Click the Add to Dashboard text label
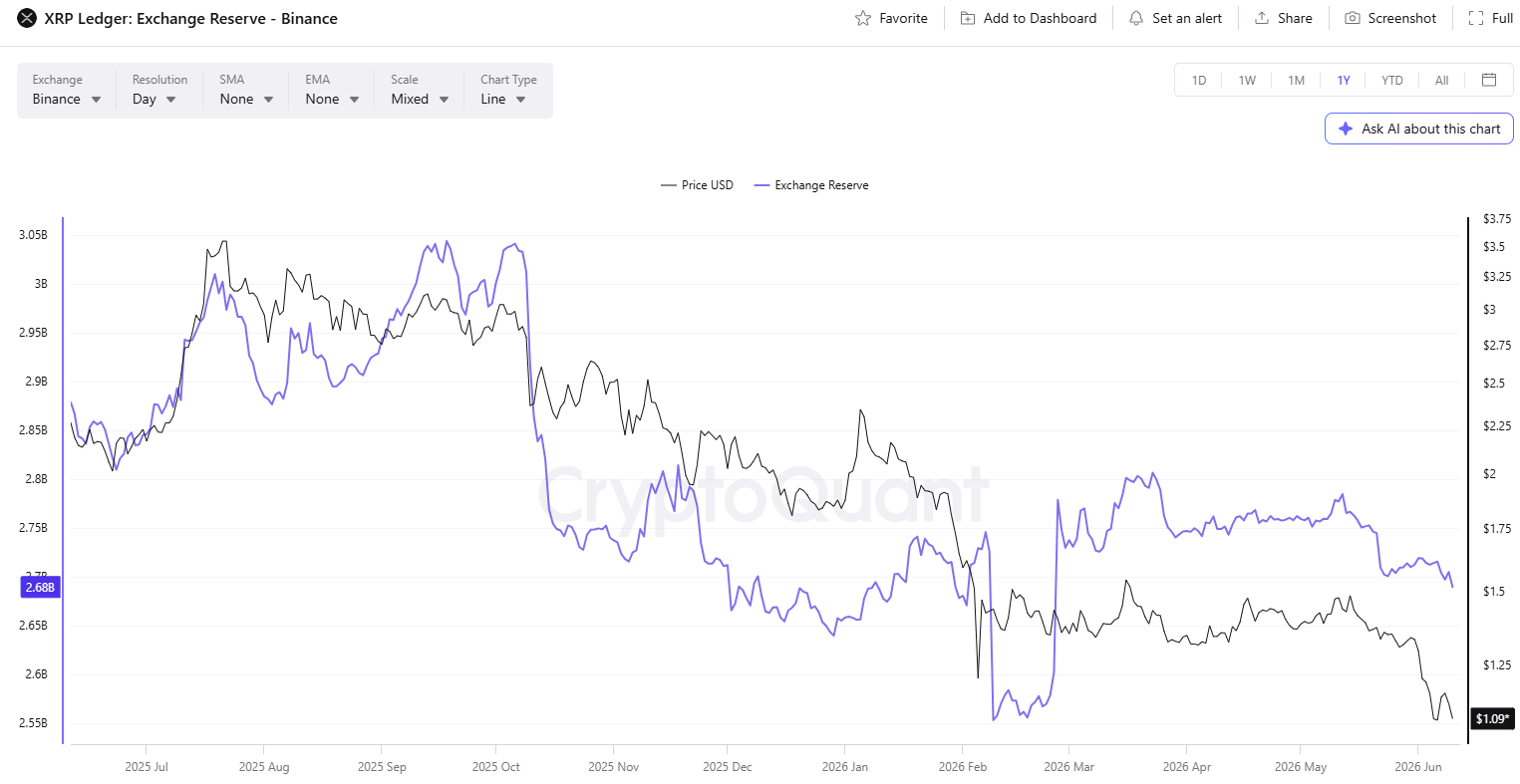Screen dimensions: 1520x784 1040,18
